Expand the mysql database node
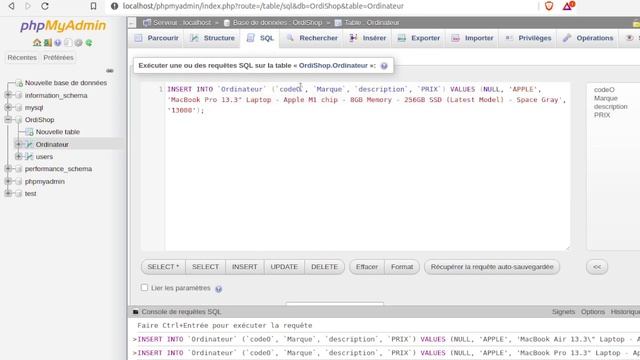 [x=8, y=107]
